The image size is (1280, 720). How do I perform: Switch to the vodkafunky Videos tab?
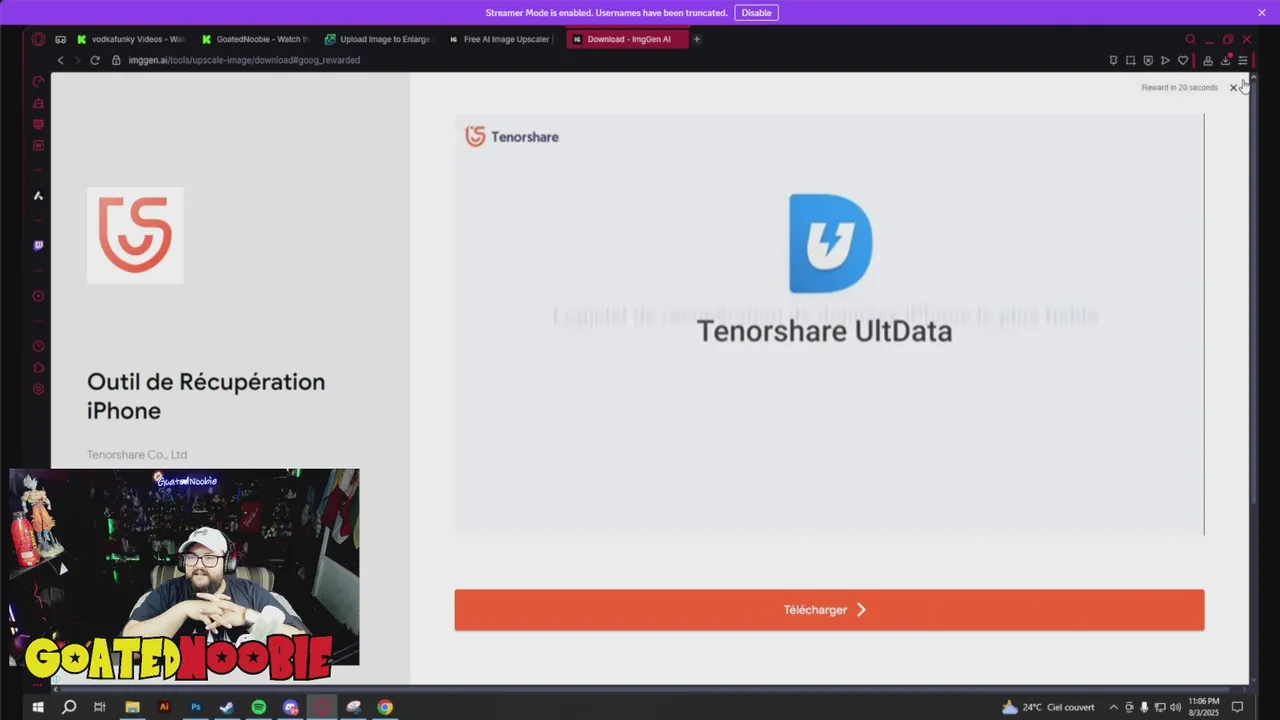[131, 39]
